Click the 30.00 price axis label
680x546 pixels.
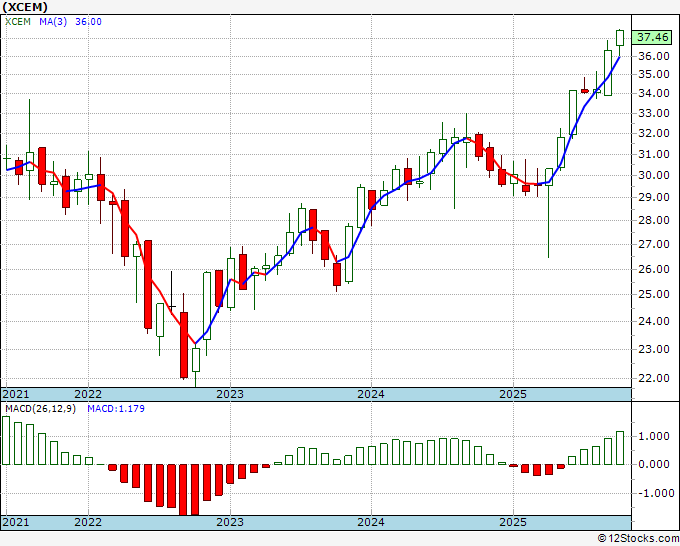[x=654, y=175]
